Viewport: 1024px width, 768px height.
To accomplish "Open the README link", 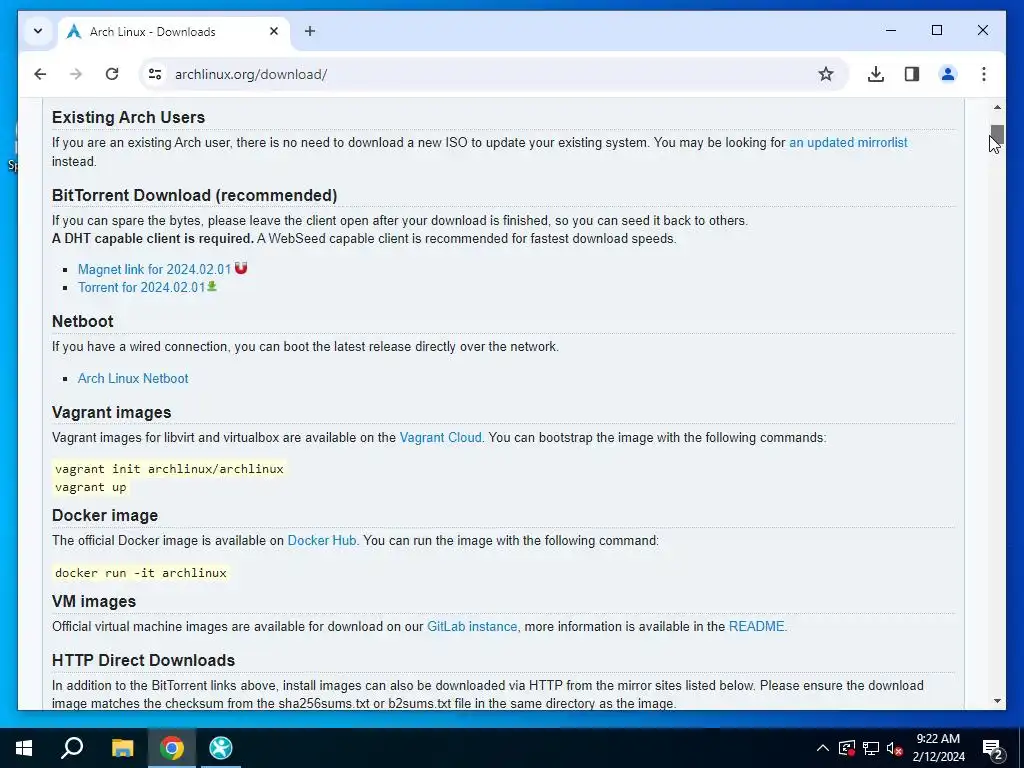I will pyautogui.click(x=756, y=626).
